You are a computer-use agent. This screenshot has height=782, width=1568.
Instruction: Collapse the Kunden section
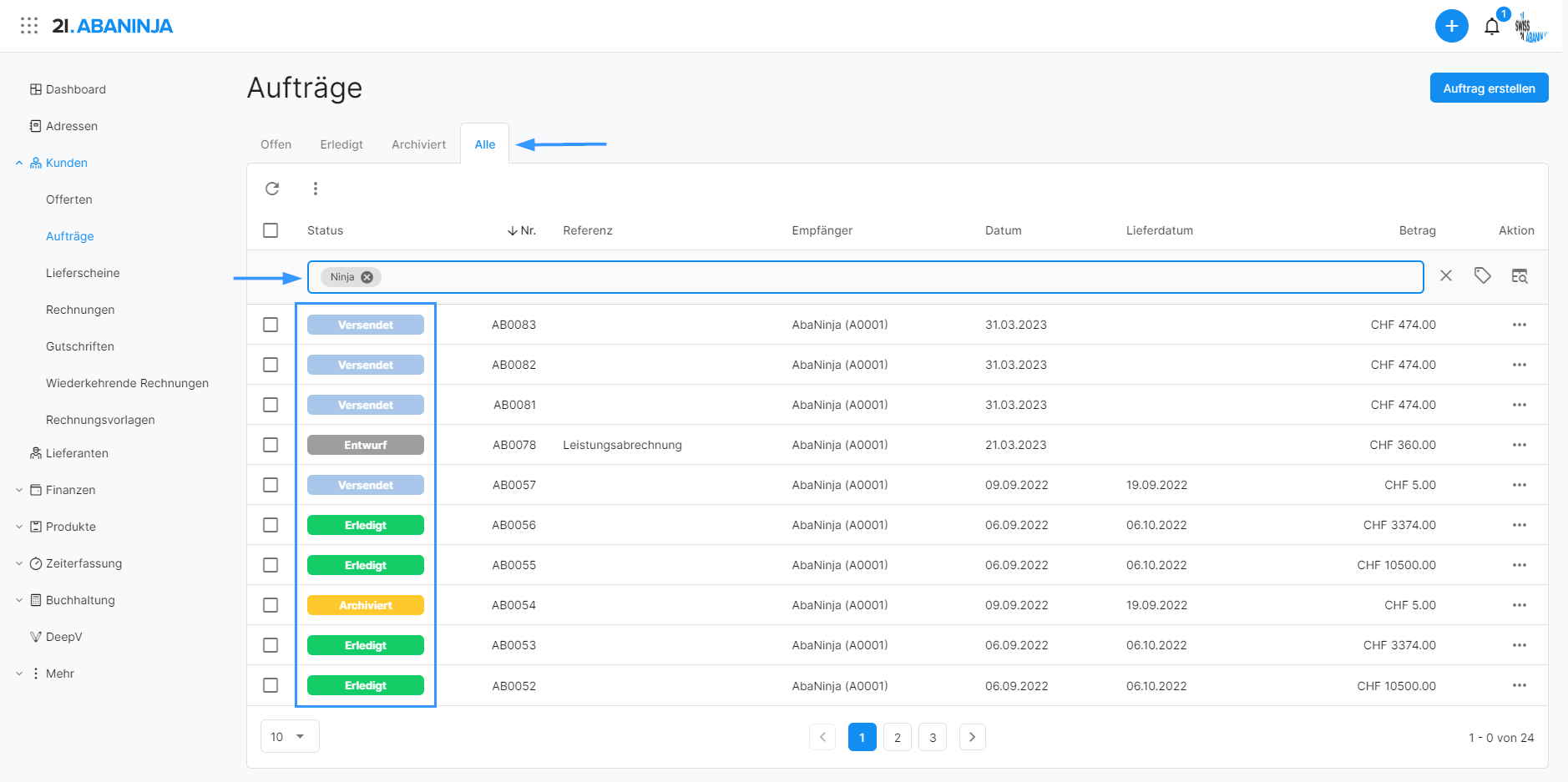tap(19, 163)
